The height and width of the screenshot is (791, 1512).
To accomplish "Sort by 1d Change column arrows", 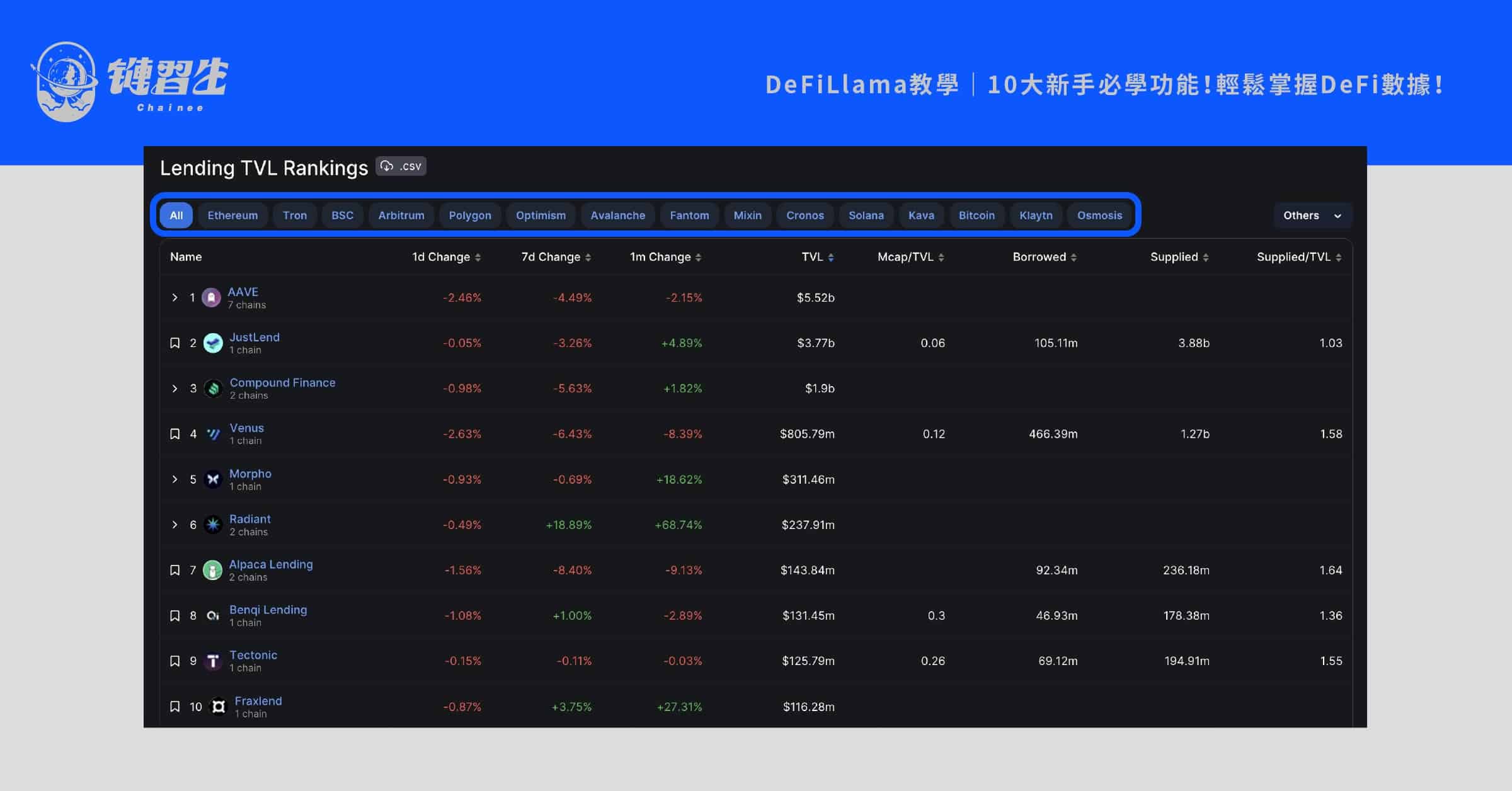I will click(478, 257).
